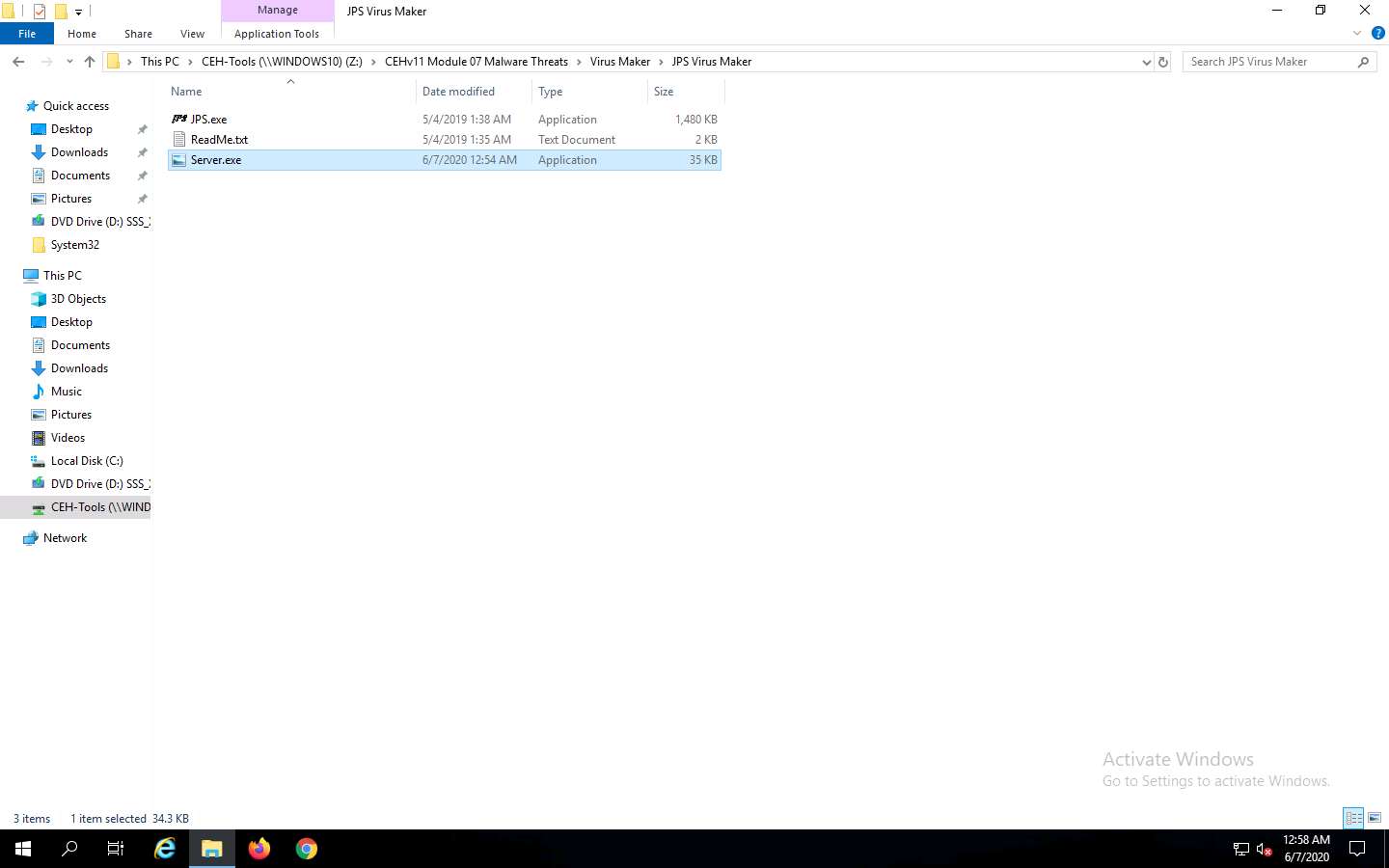Open Firefox from the taskbar

click(x=259, y=849)
